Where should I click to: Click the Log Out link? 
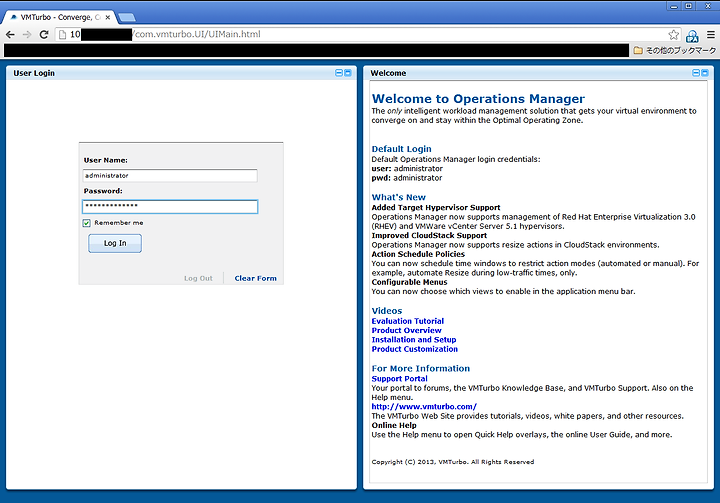[x=198, y=278]
